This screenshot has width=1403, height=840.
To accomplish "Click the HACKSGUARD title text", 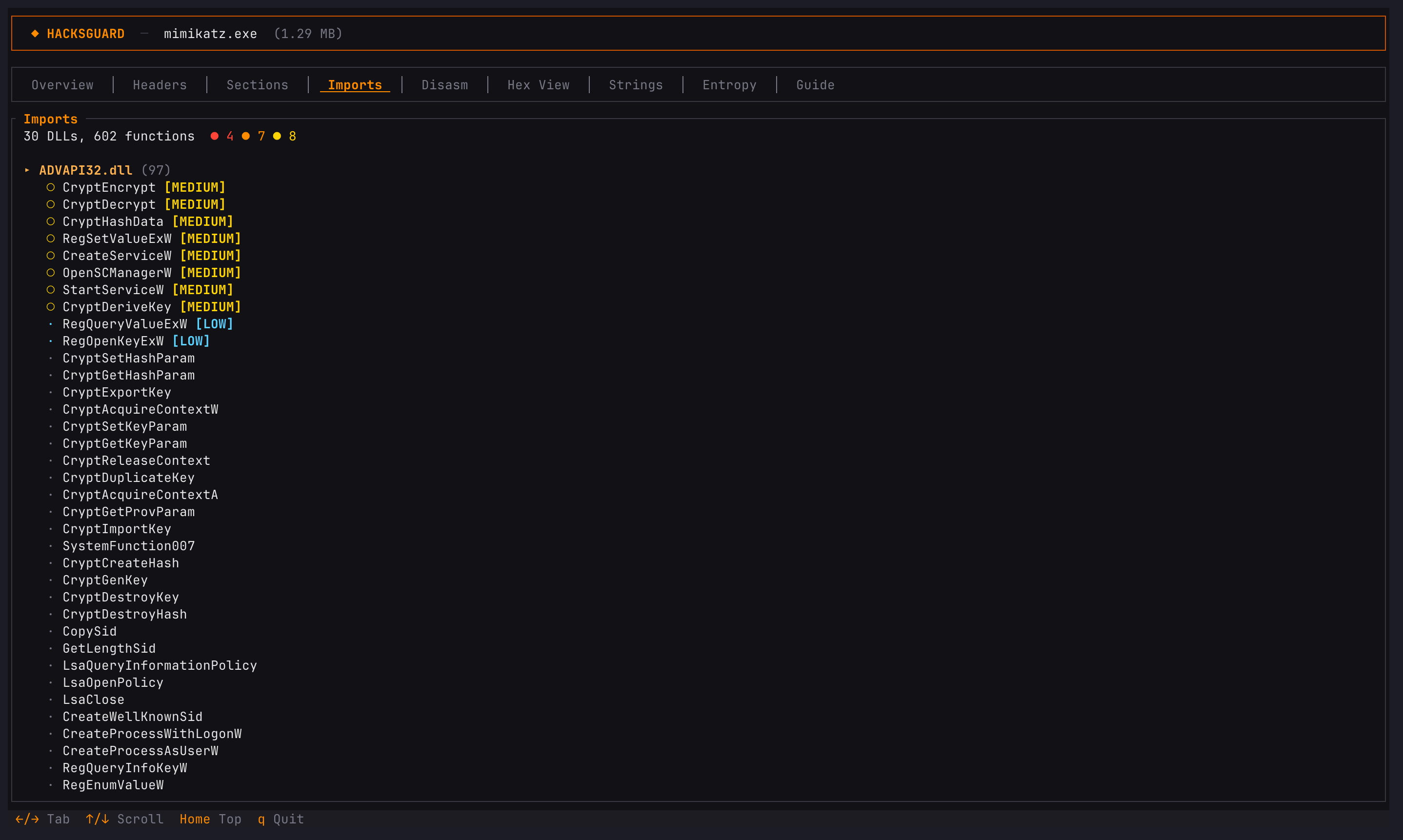I will pos(85,34).
